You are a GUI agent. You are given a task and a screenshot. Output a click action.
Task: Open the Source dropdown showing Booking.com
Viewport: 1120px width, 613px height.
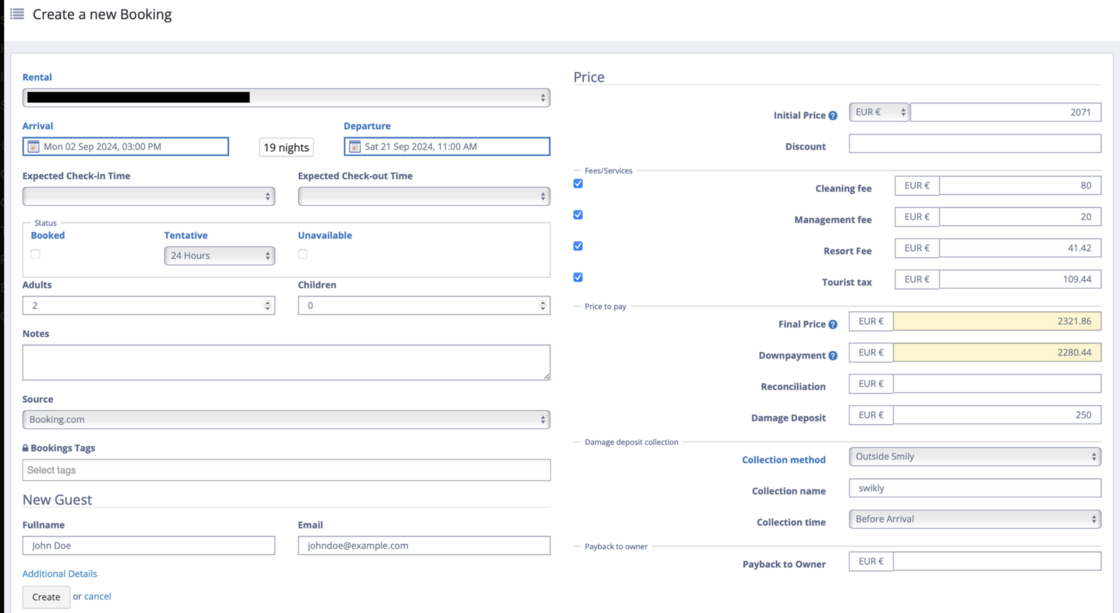click(x=286, y=420)
